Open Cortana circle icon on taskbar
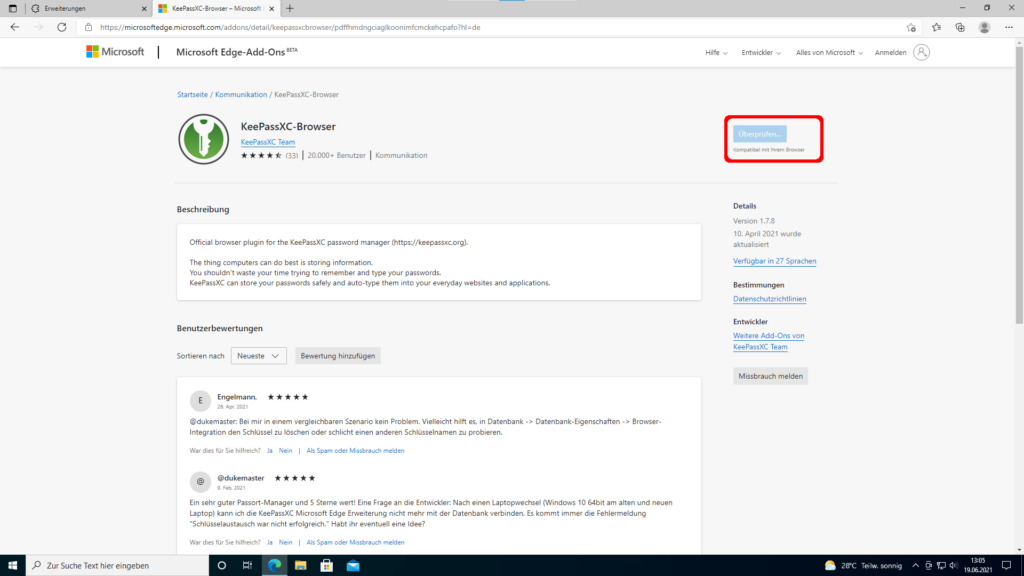The image size is (1024, 576). click(221, 566)
